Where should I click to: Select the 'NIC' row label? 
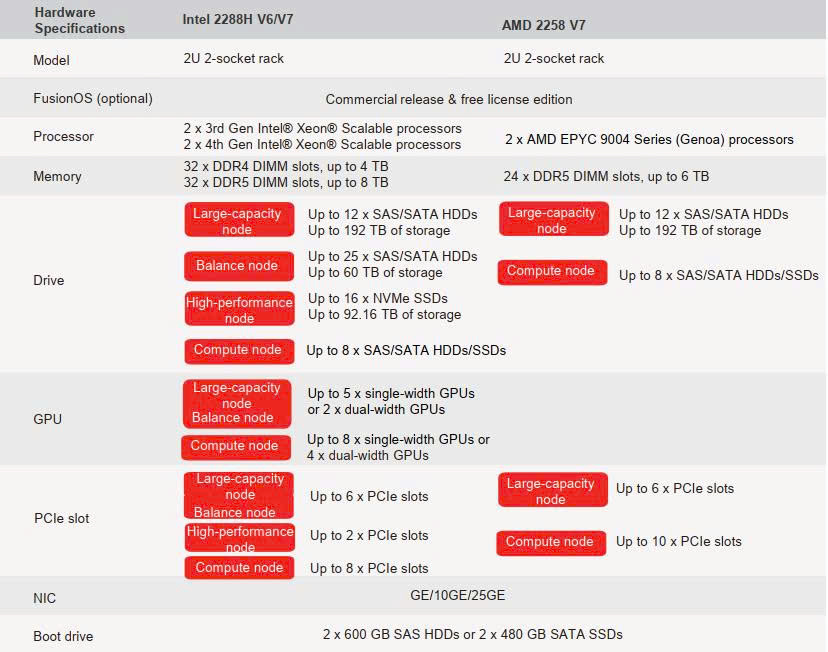44,598
